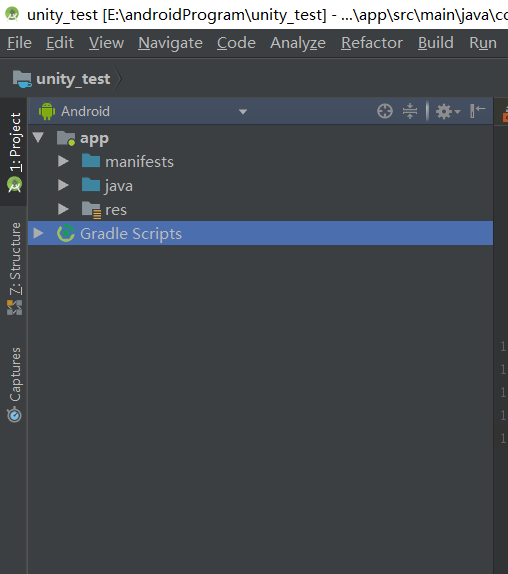Click the java folder icon

coord(91,185)
